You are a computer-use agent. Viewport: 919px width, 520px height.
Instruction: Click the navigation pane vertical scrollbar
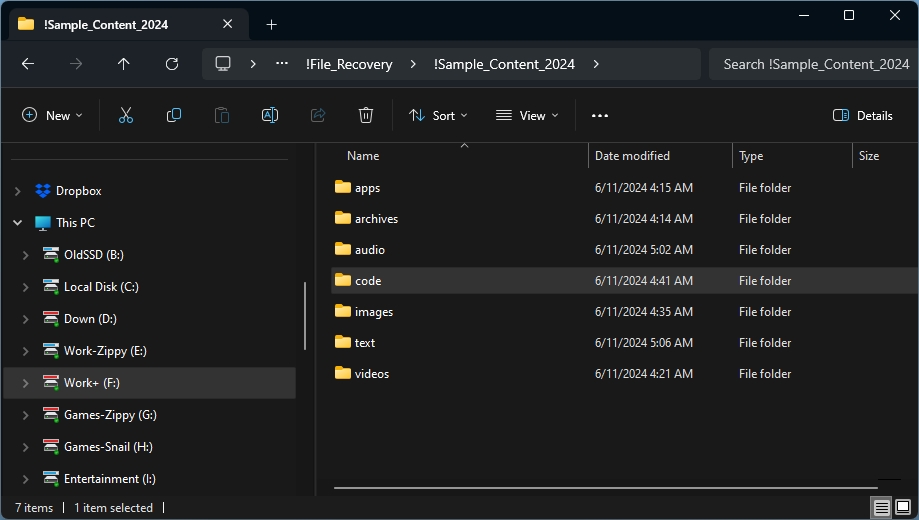tap(305, 316)
